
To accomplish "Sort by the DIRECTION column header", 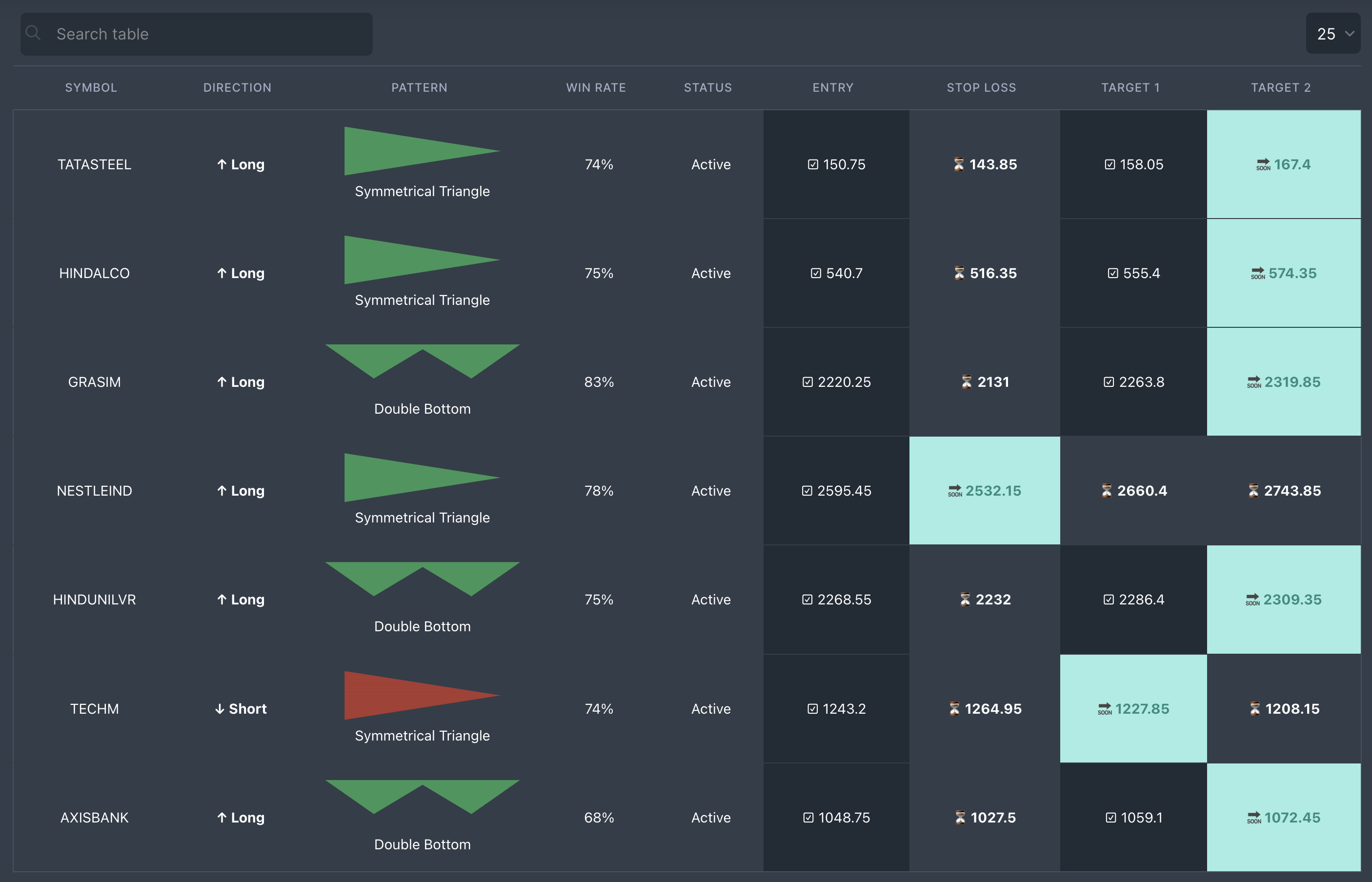I will pyautogui.click(x=237, y=88).
